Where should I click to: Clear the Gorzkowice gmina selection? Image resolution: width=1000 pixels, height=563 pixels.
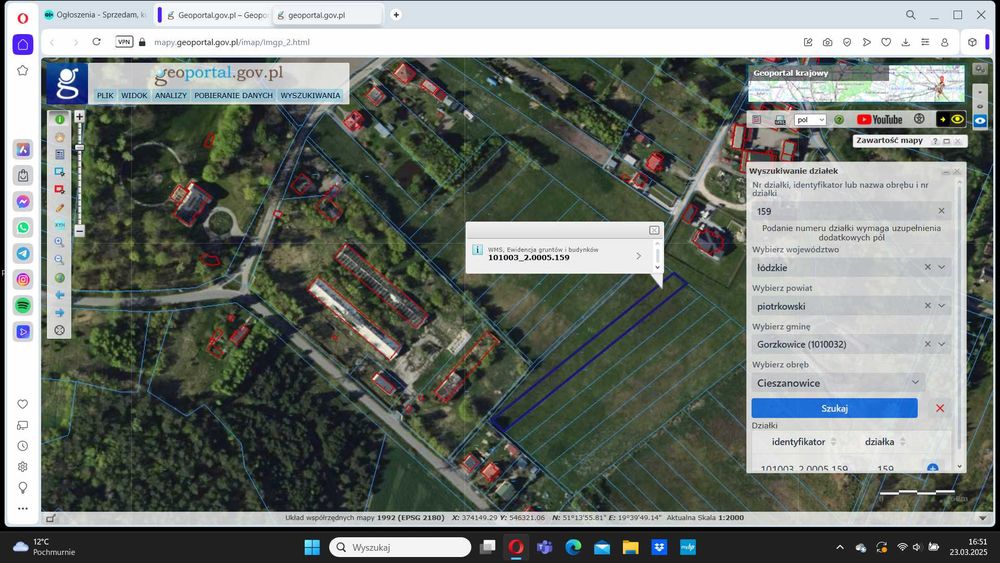(928, 344)
